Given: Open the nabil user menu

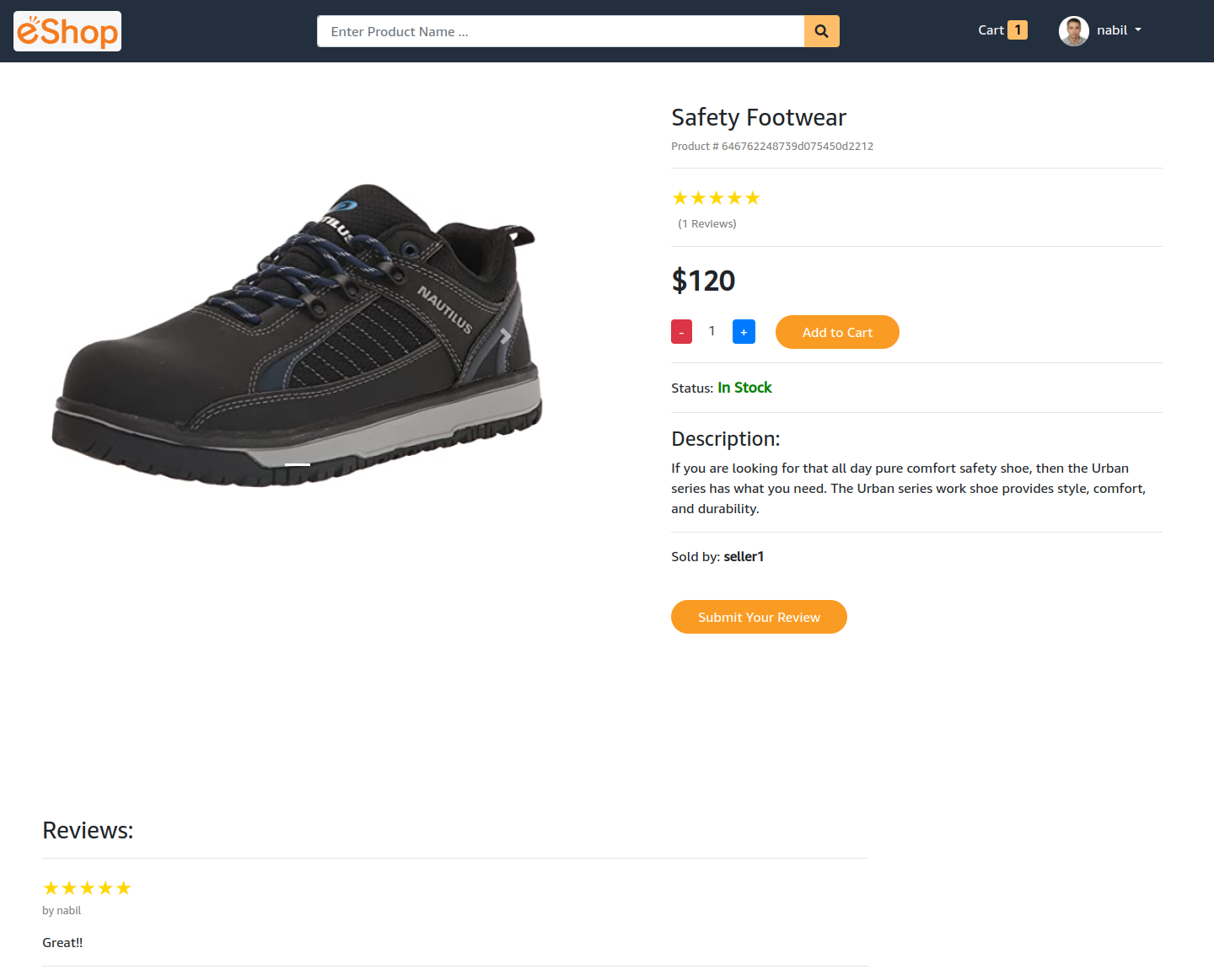Looking at the screenshot, I should (x=1100, y=31).
